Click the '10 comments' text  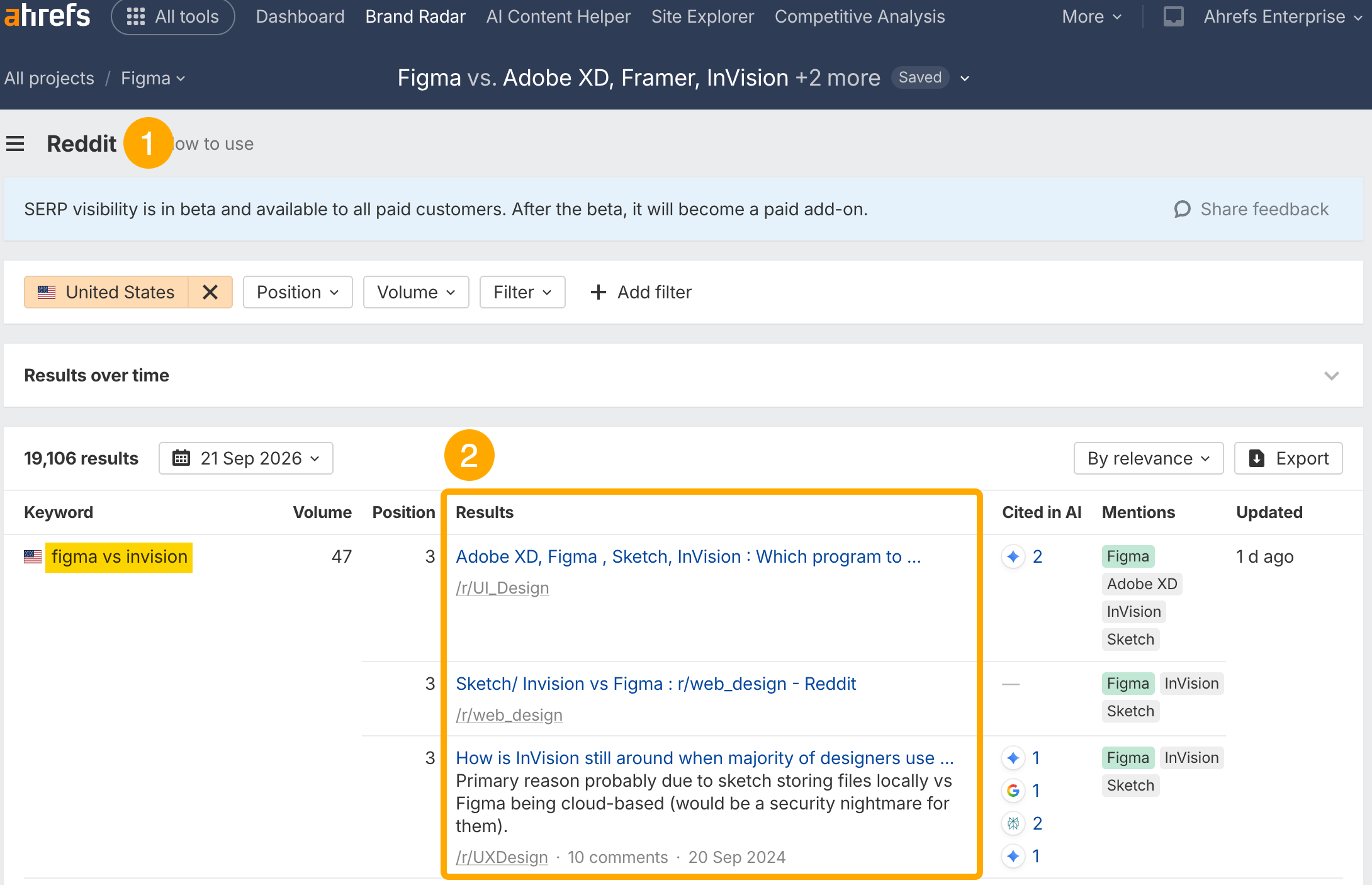tap(618, 857)
